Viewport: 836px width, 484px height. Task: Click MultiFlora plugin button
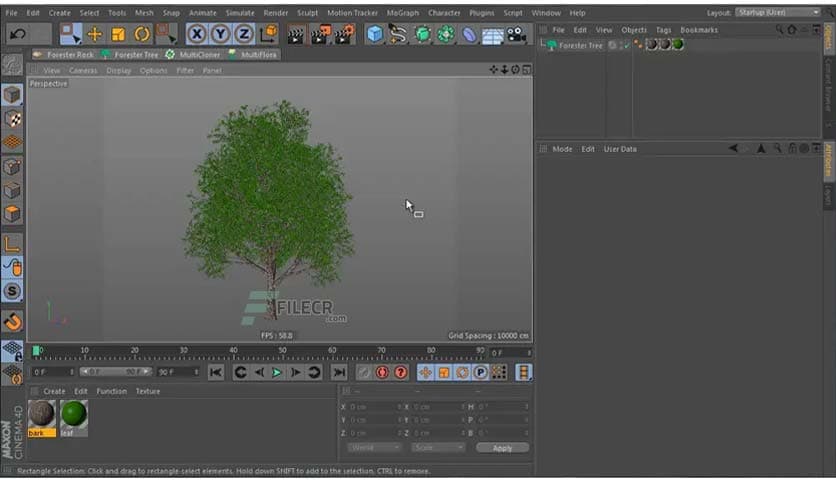(x=253, y=54)
